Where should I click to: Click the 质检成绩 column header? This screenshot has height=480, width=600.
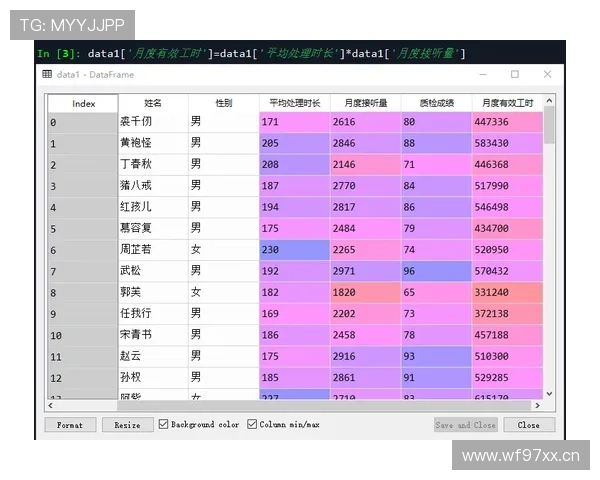coord(437,103)
